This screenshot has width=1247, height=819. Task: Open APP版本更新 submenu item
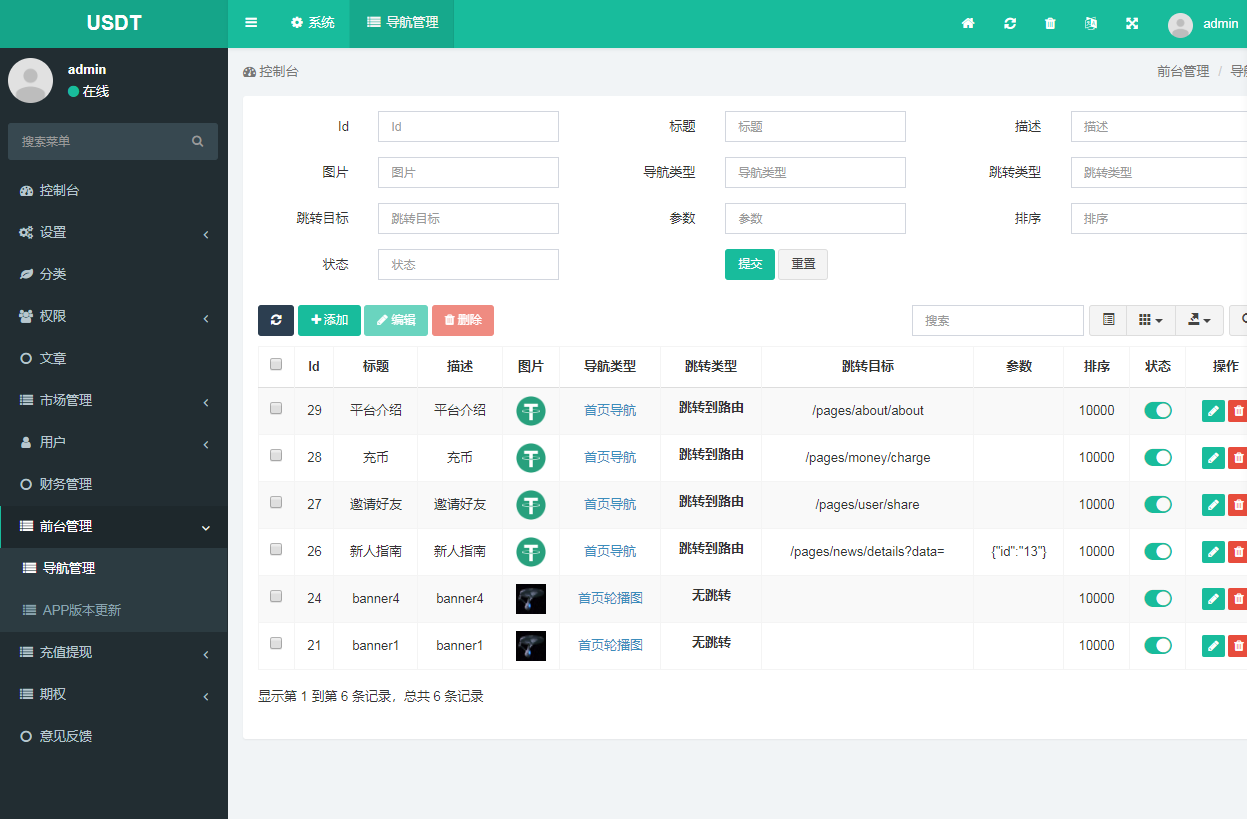coord(114,610)
